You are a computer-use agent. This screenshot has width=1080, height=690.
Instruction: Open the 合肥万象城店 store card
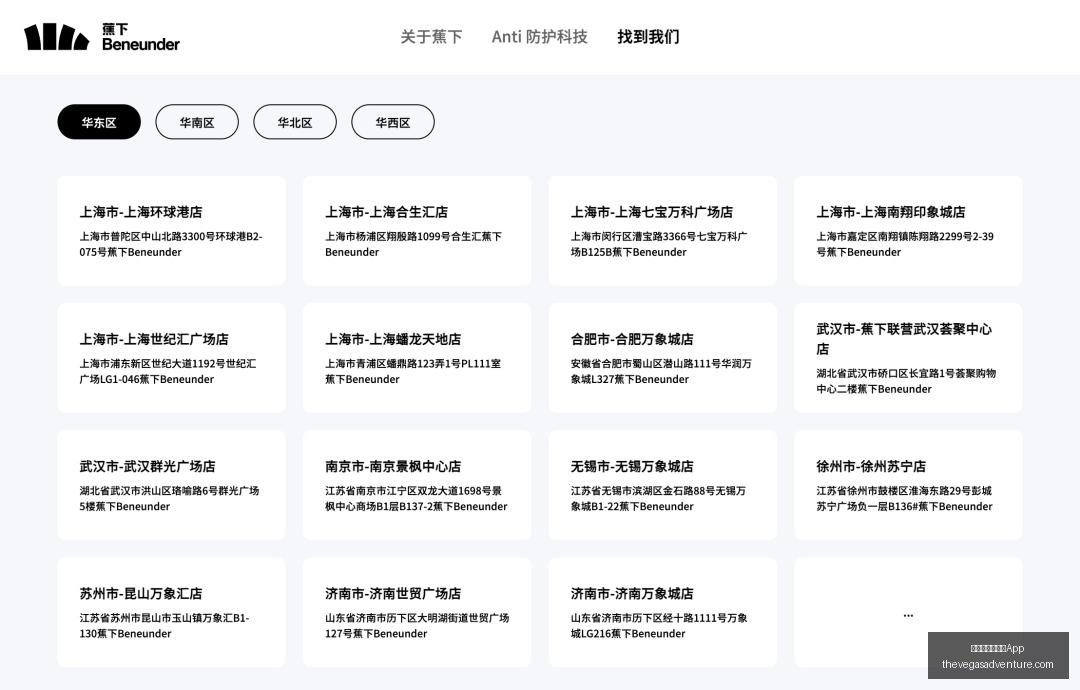[x=663, y=358]
